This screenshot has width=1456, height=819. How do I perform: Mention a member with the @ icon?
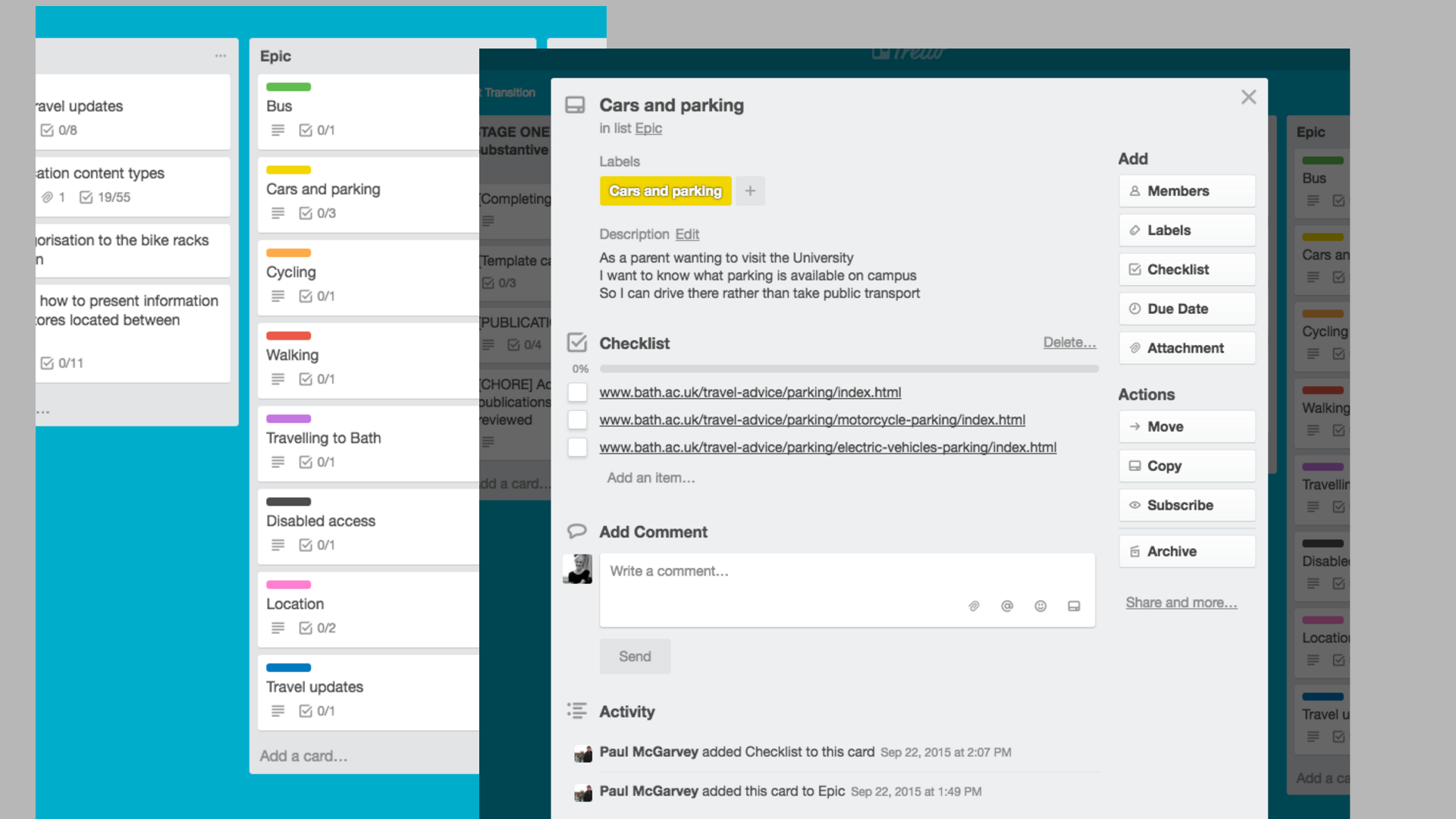point(1007,606)
